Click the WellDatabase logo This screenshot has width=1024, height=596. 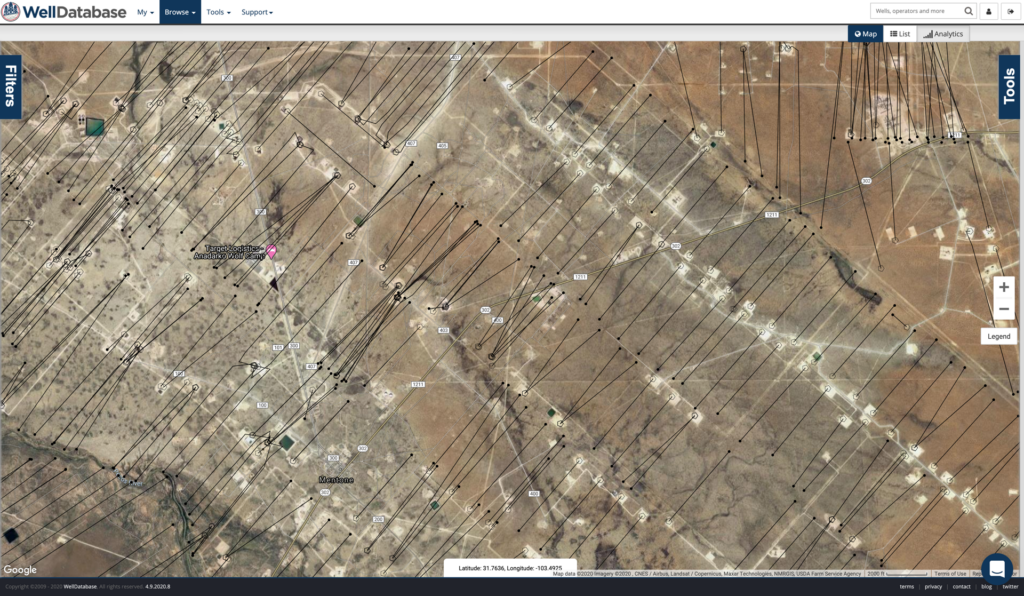(x=64, y=12)
